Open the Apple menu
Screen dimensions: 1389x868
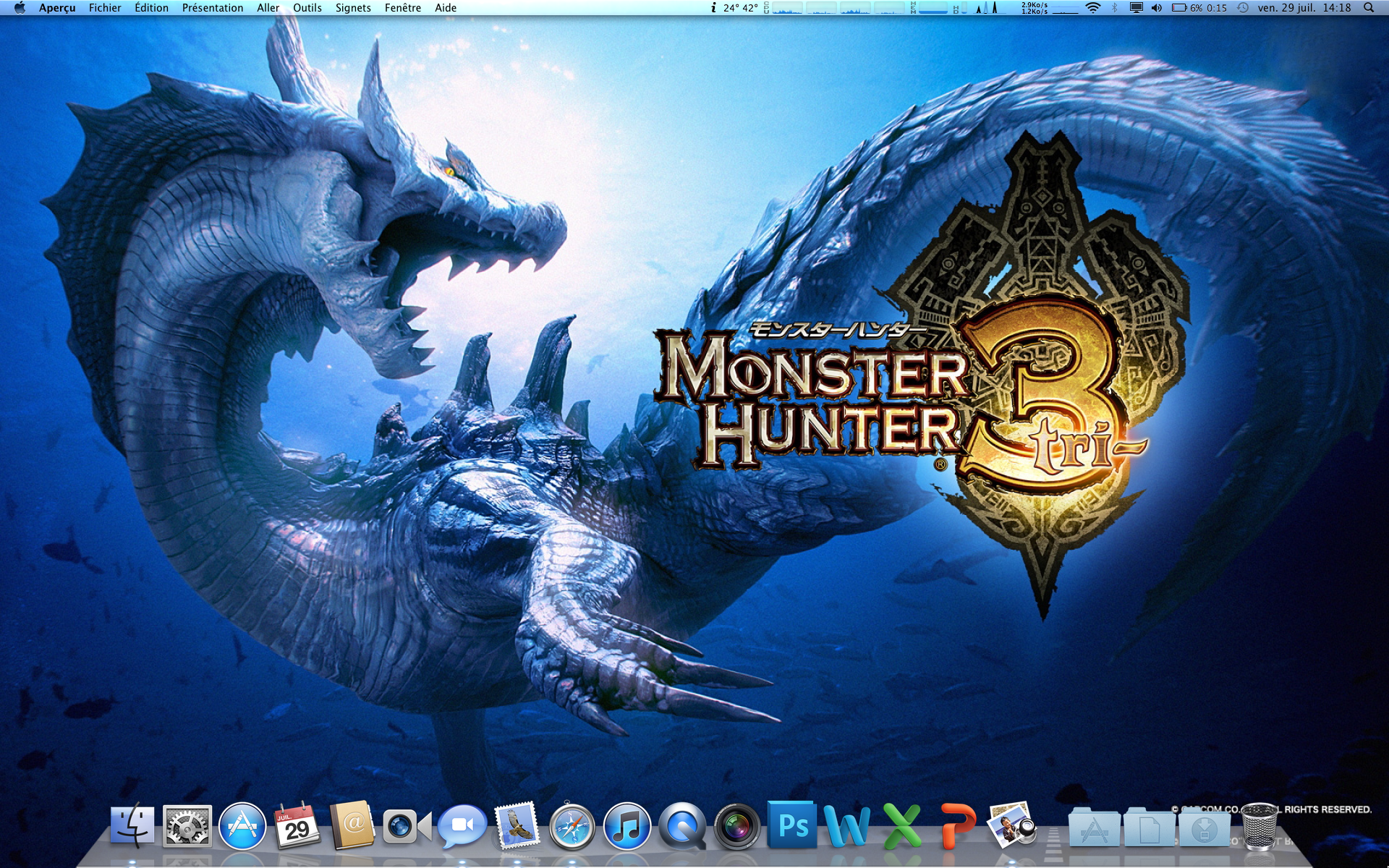coord(20,8)
